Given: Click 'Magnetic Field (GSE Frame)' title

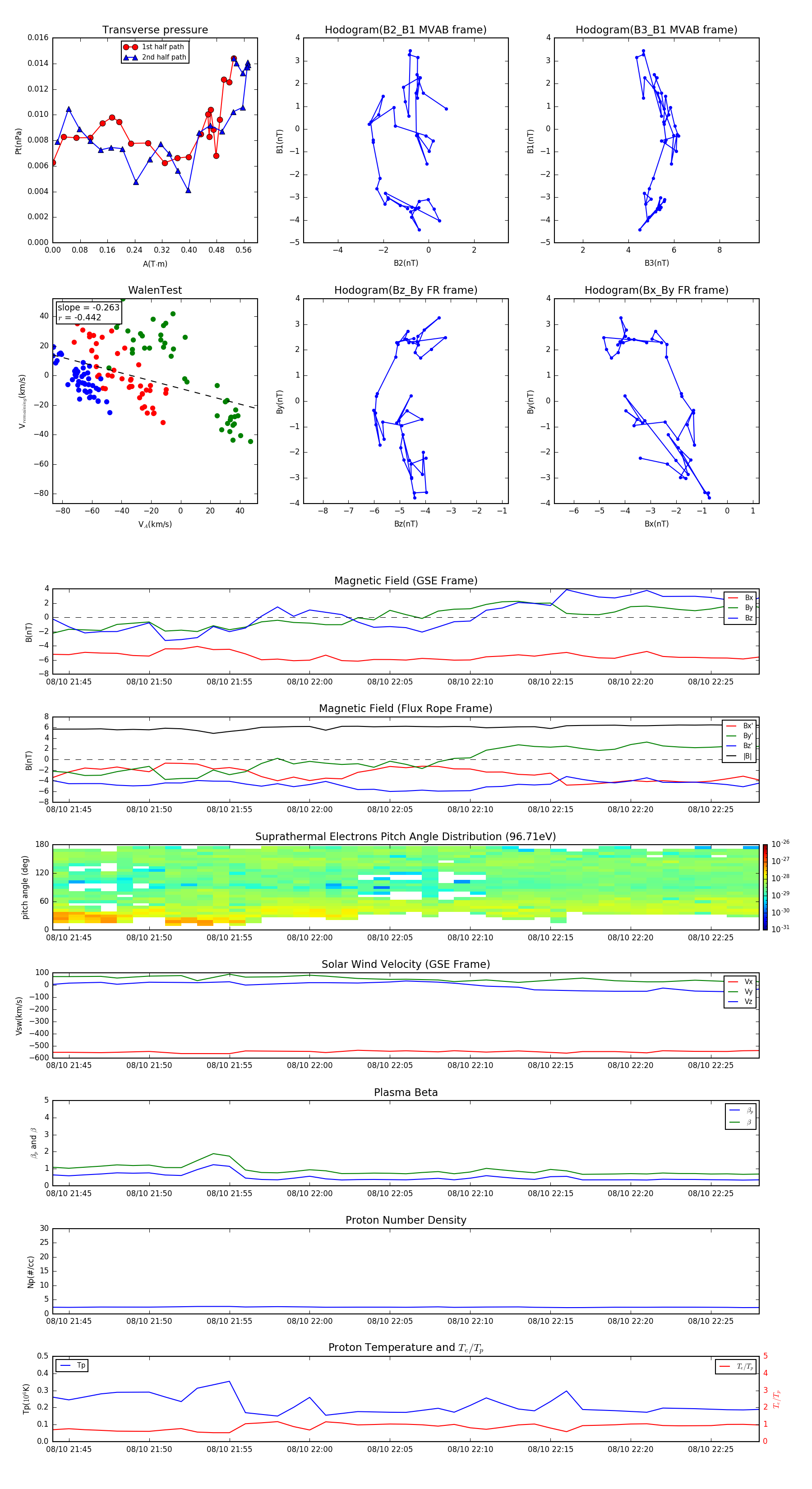Looking at the screenshot, I should 406,581.
